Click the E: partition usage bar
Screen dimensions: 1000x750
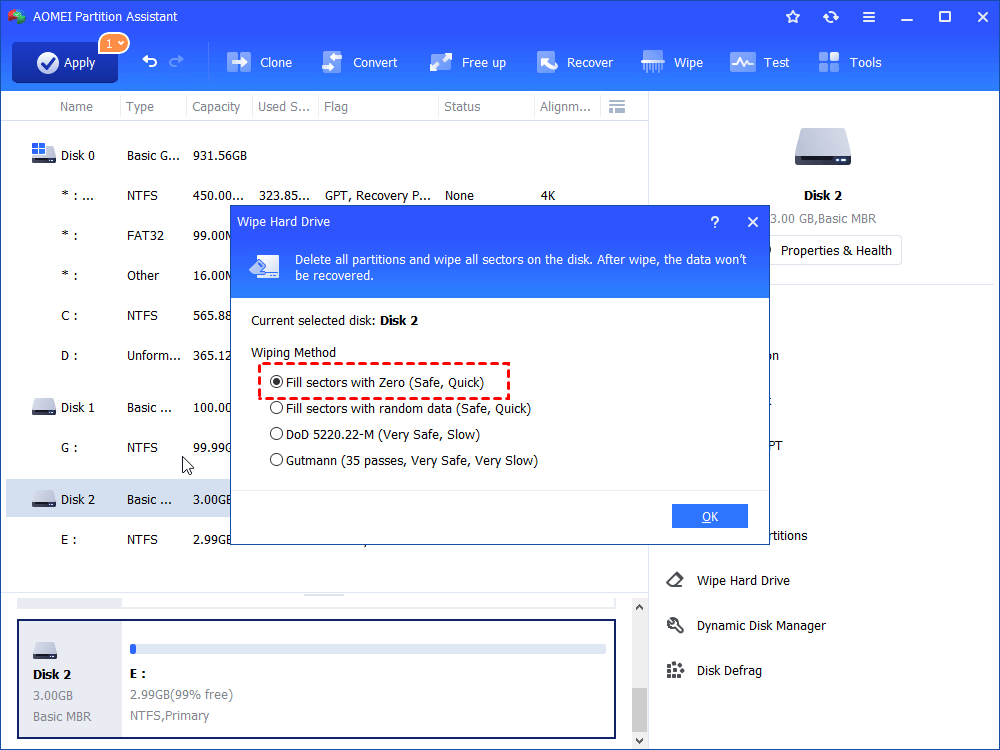tap(367, 649)
